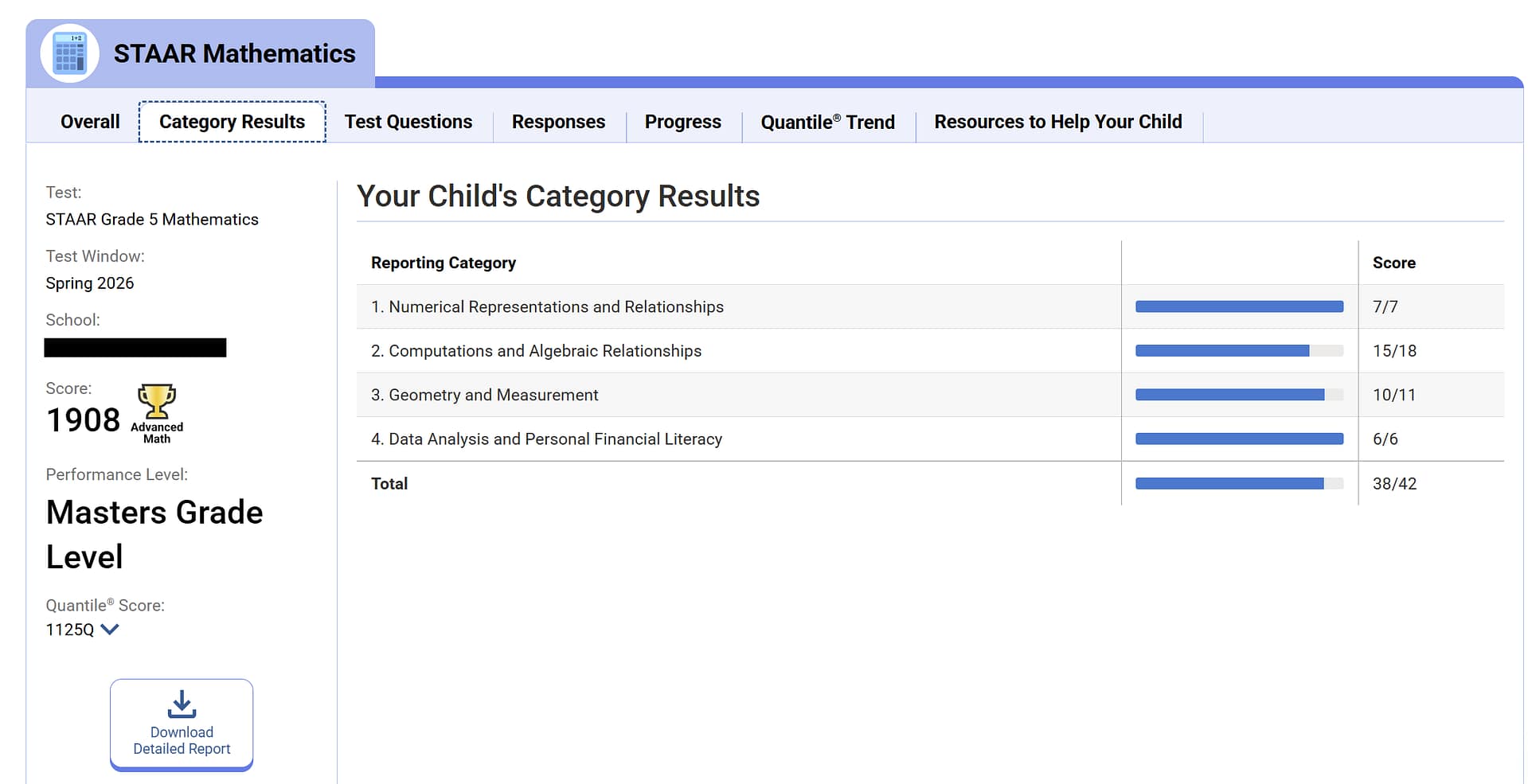The width and height of the screenshot is (1528, 784).
Task: Click the 1908 score number
Action: point(83,419)
